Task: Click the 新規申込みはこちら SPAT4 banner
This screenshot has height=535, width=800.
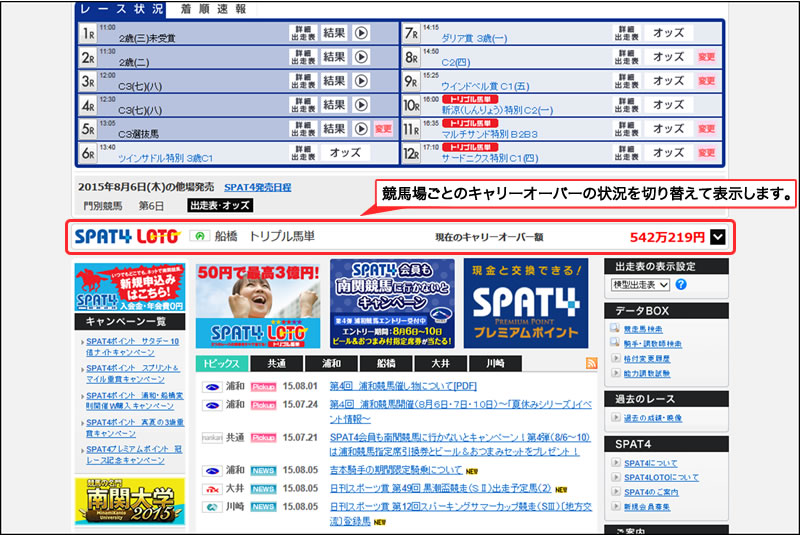Action: [130, 287]
